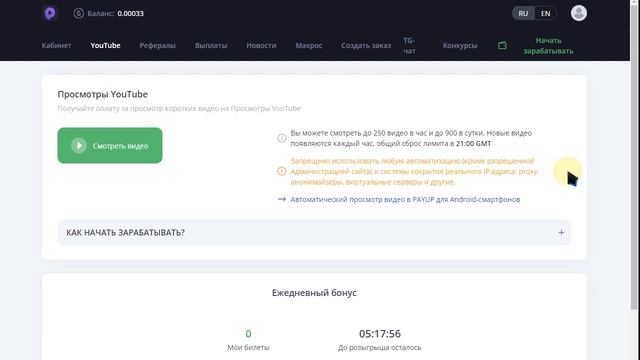Expand КАК НАЧАТЬ ЗАРАБАТЫВАТЬ? section
Screen dimensions: 640x360
pyautogui.click(x=314, y=232)
